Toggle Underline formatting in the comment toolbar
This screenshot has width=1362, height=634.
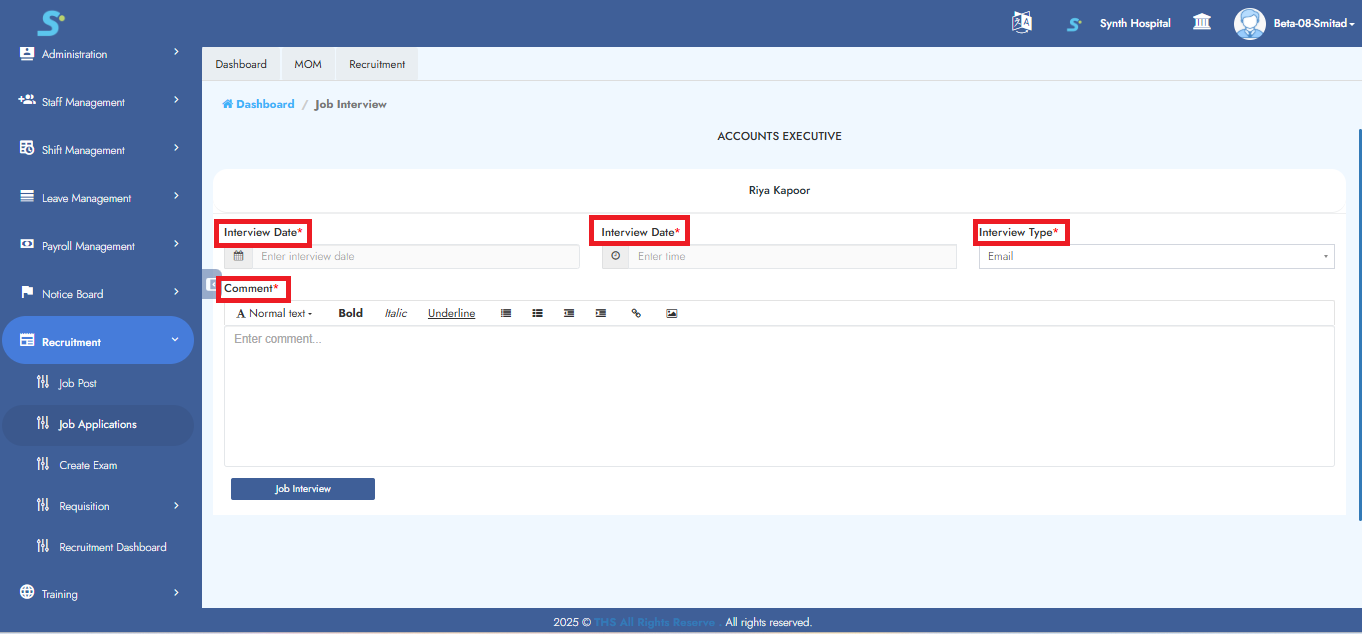coord(451,313)
